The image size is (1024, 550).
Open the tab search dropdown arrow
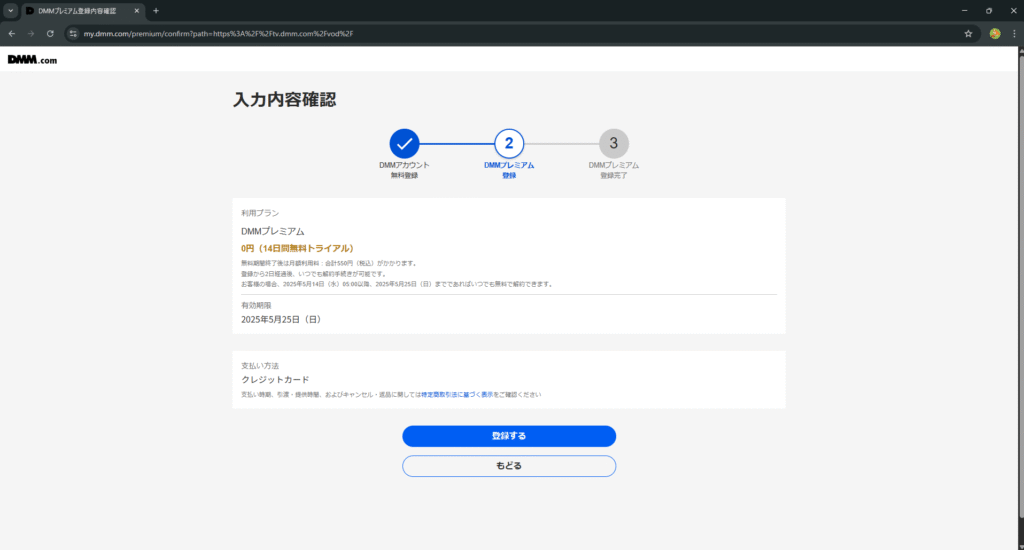tap(10, 10)
